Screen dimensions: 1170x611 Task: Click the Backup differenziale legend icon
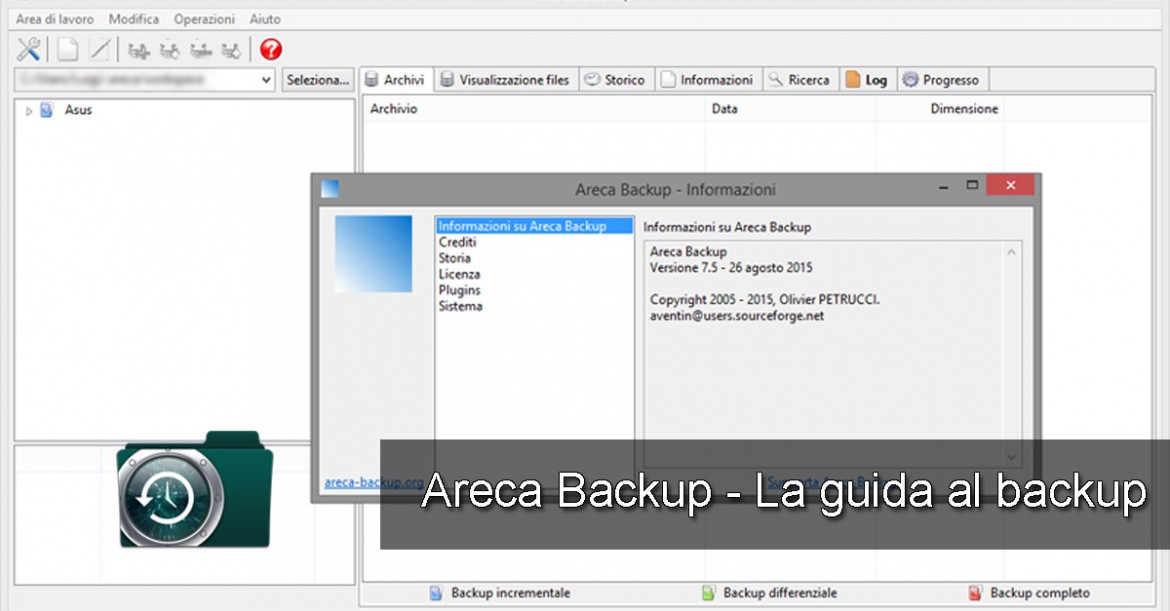(708, 593)
